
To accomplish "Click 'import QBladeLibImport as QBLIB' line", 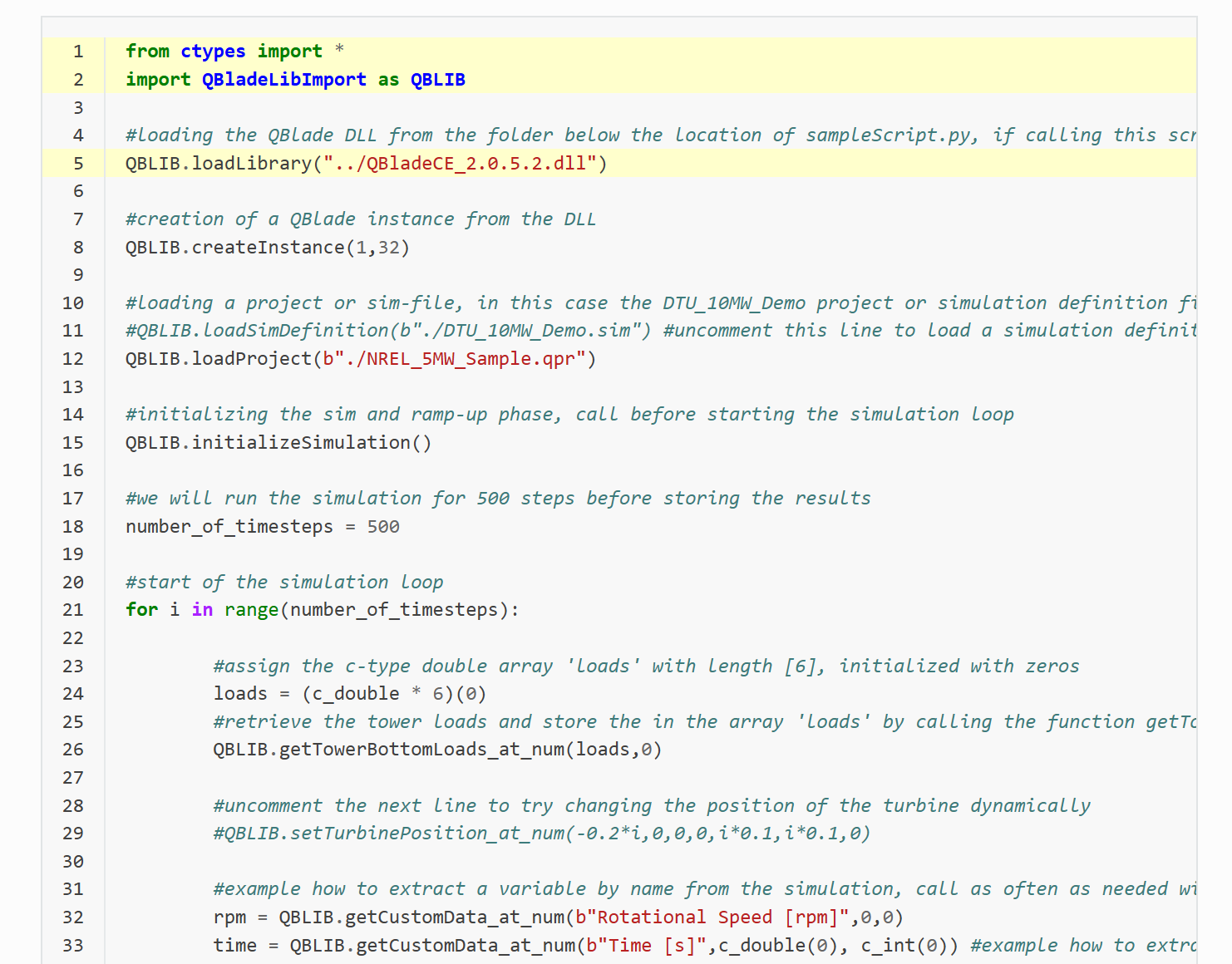I will click(x=295, y=80).
